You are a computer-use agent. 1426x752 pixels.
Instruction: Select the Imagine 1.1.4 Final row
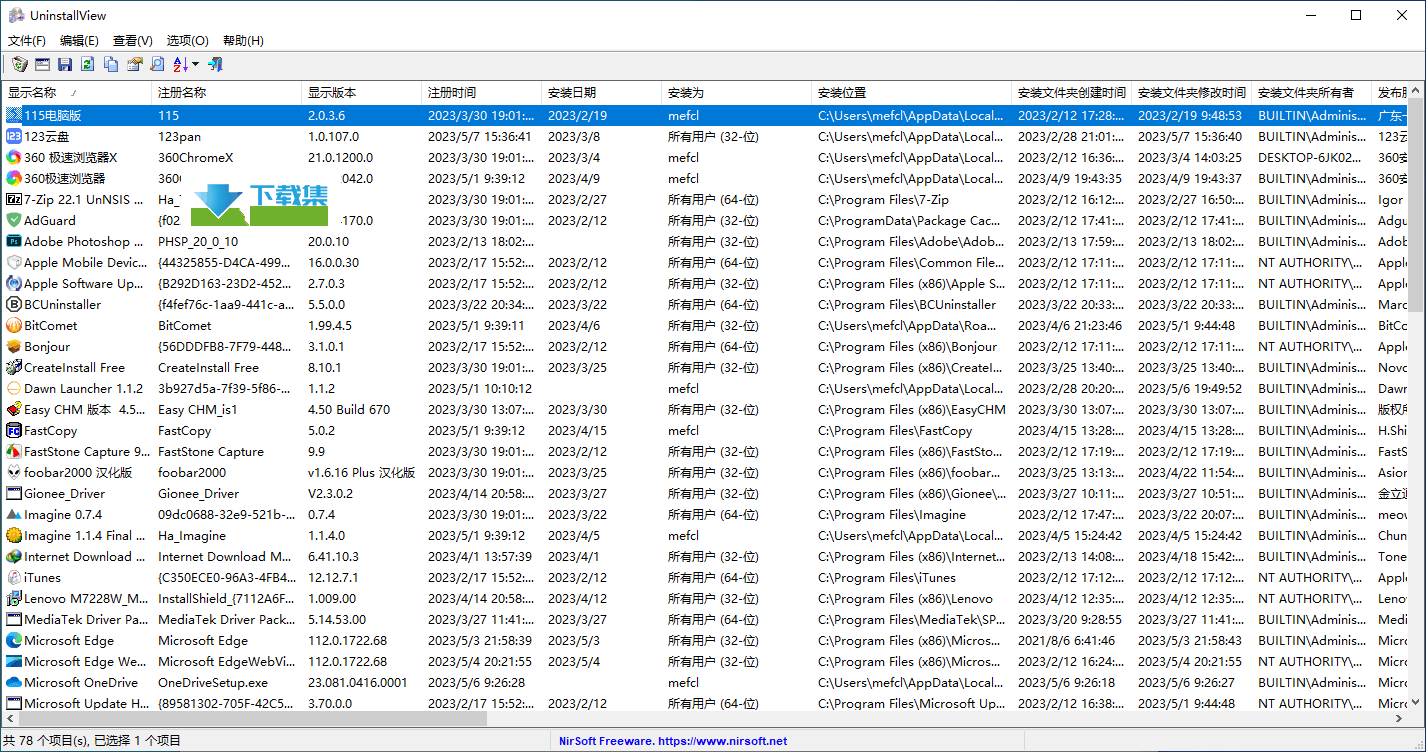point(704,535)
